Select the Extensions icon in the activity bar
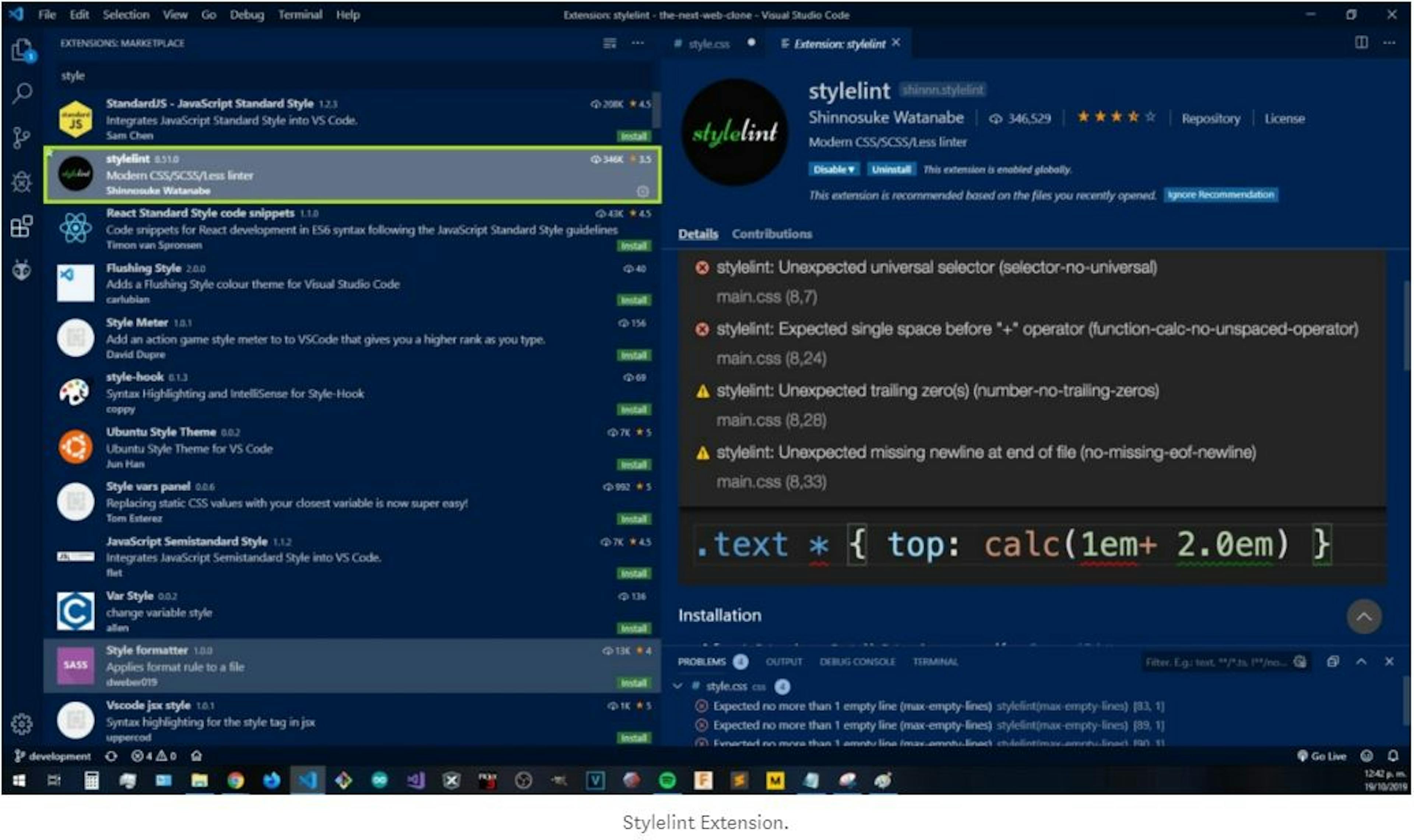Screen dimensions: 1414x840 21,226
